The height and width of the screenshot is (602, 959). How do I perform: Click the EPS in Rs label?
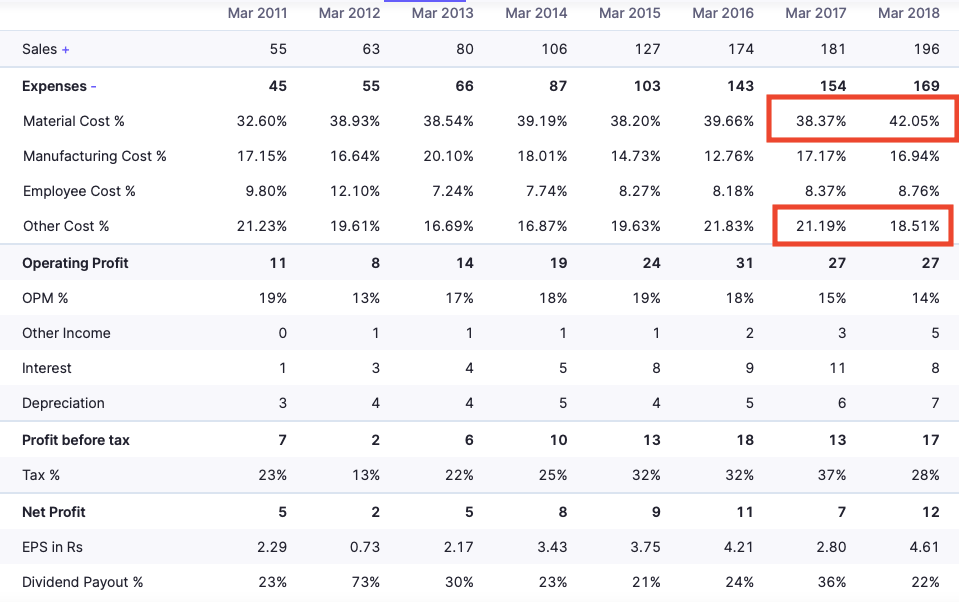tap(53, 547)
